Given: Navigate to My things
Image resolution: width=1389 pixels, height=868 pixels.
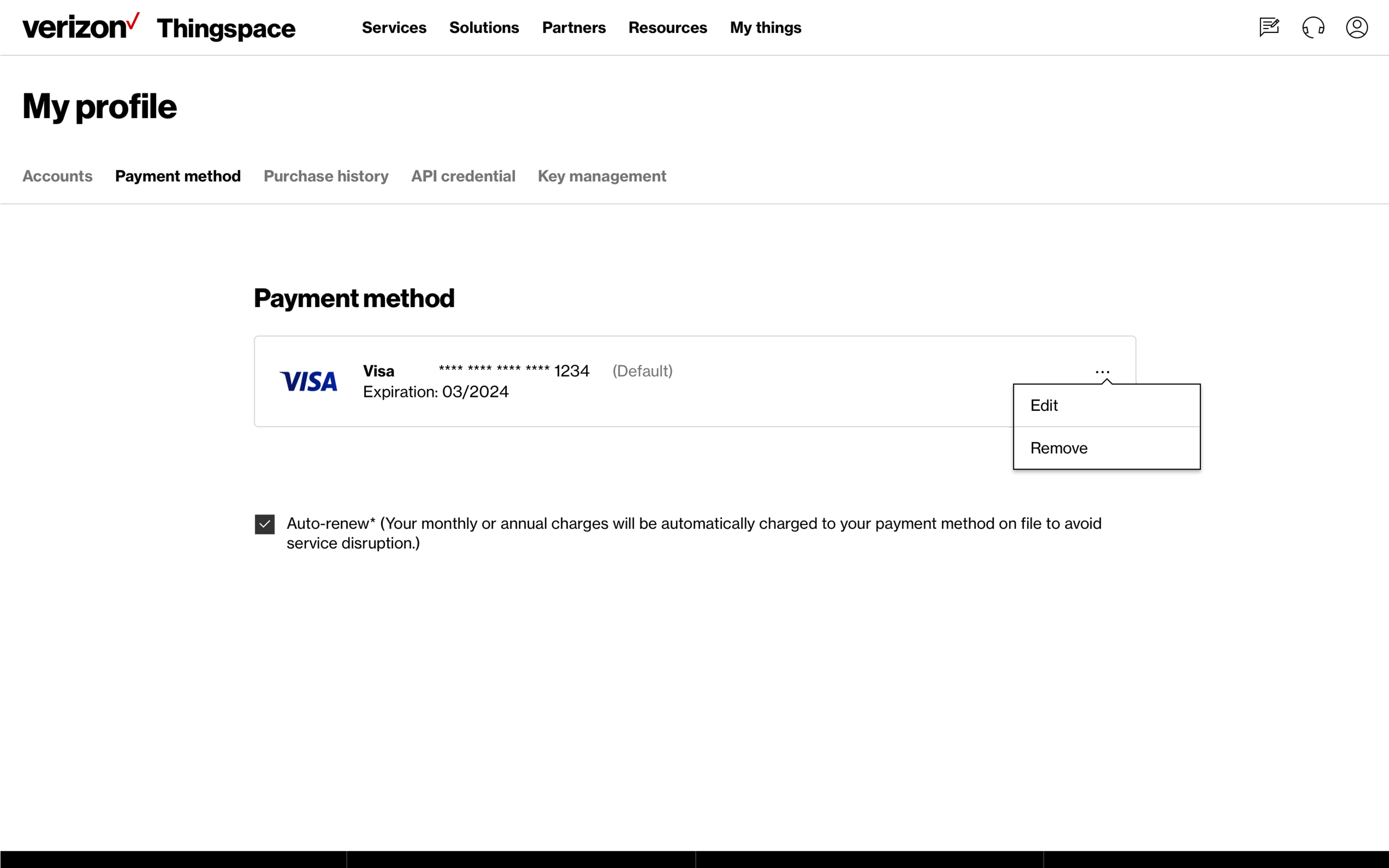Looking at the screenshot, I should [x=765, y=27].
